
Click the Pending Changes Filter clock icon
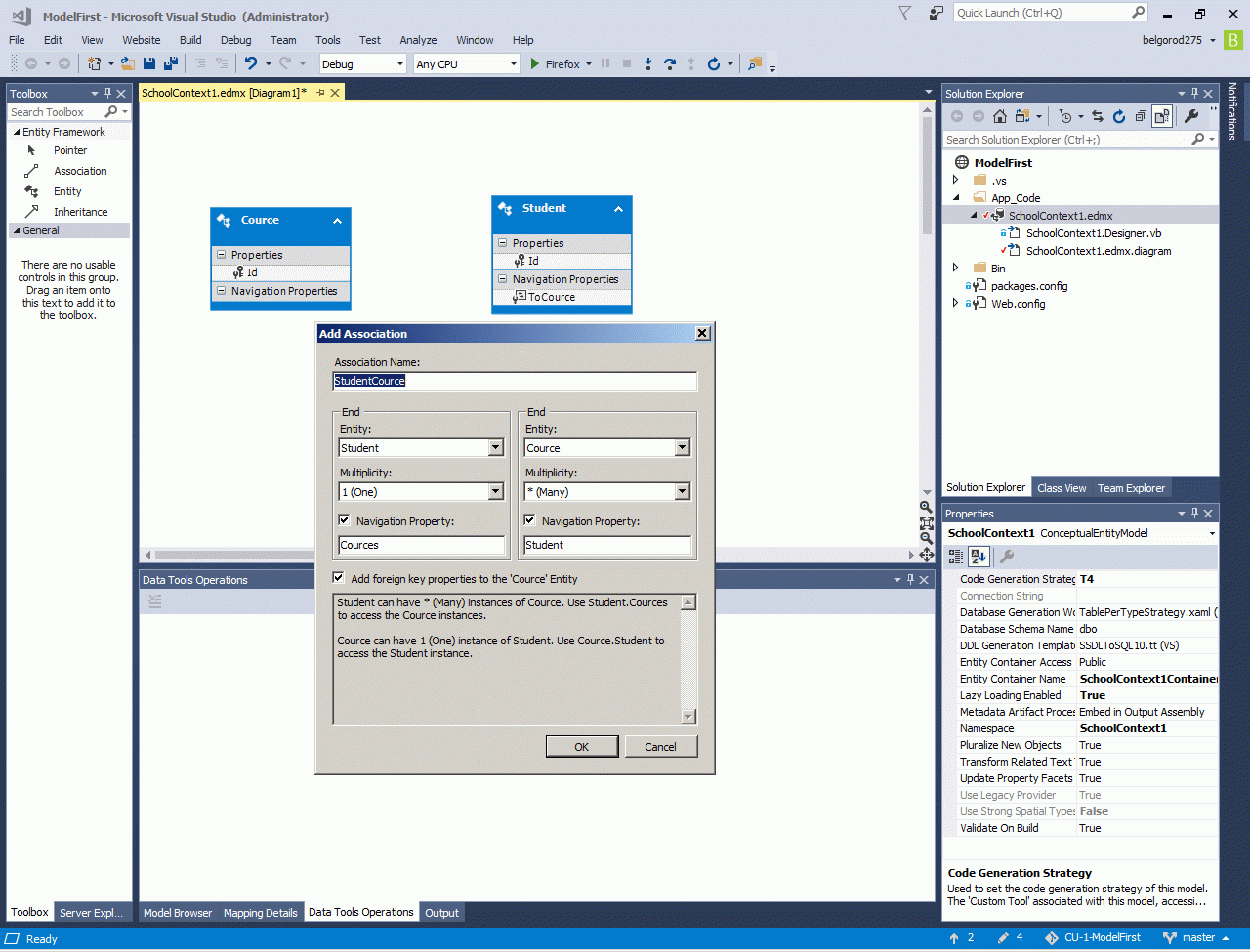point(1065,116)
